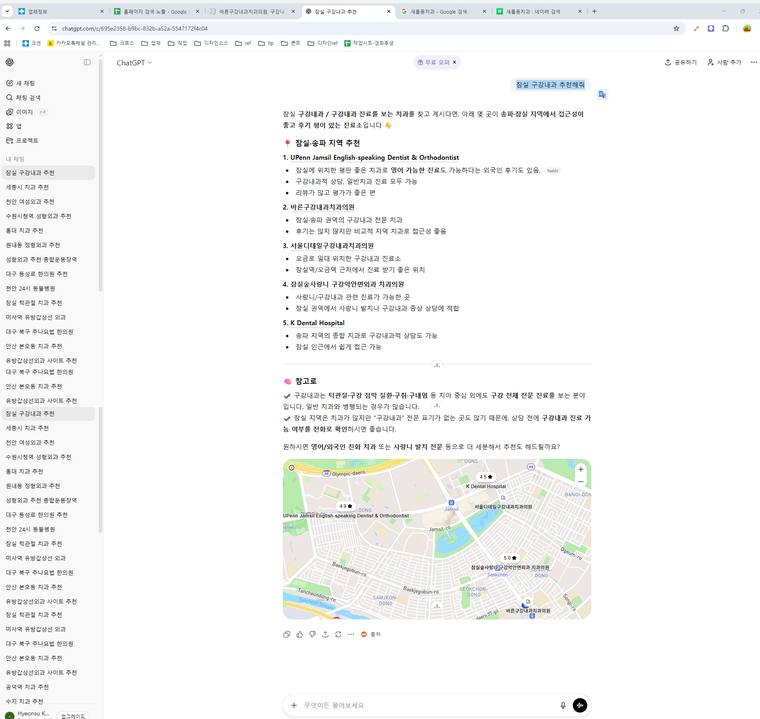Open the 폰트 bookmark folder
This screenshot has width=760, height=719.
click(x=291, y=43)
